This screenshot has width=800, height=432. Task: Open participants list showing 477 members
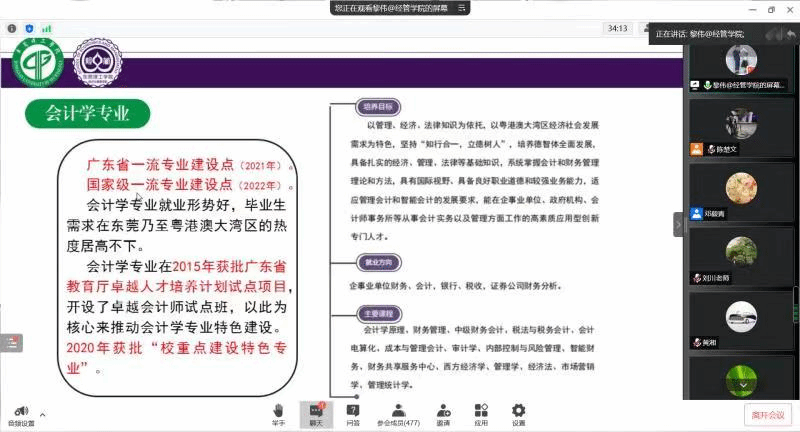click(x=399, y=414)
